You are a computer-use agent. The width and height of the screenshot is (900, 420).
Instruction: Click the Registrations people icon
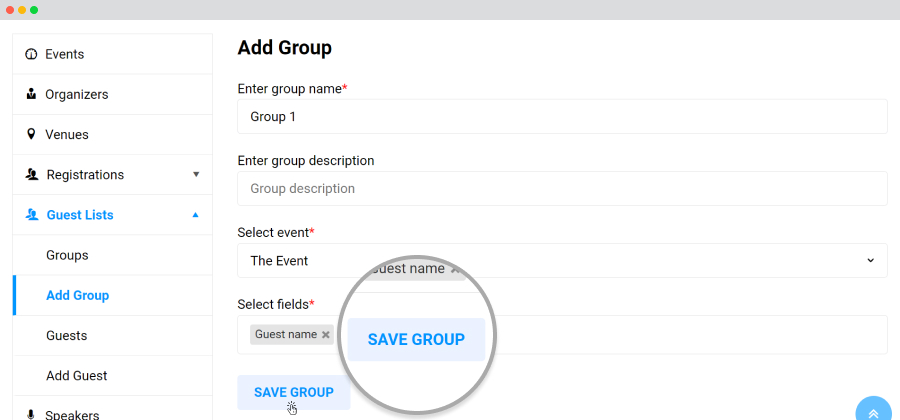point(32,174)
